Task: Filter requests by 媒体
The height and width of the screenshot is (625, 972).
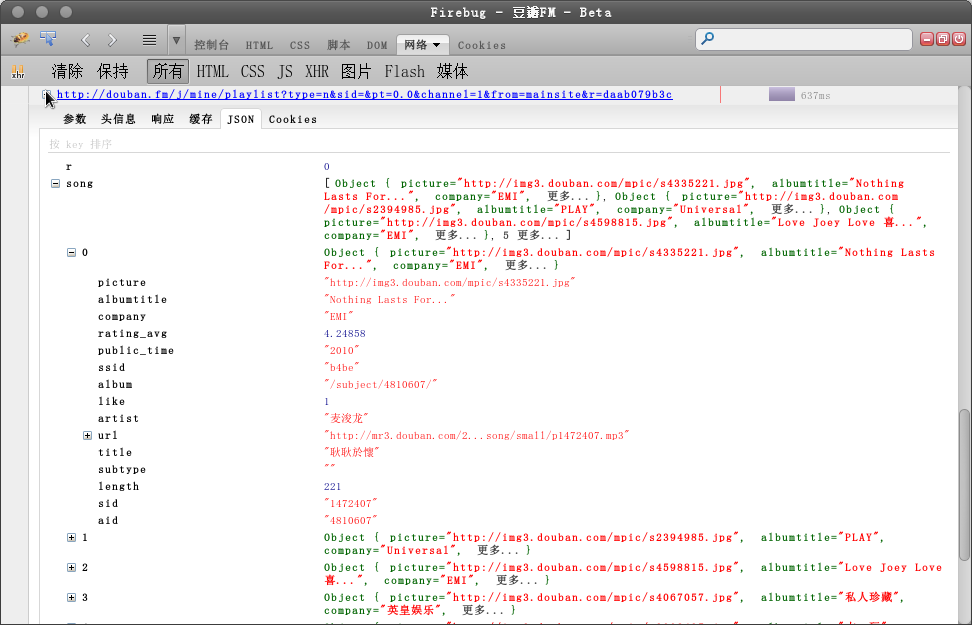Action: 453,71
